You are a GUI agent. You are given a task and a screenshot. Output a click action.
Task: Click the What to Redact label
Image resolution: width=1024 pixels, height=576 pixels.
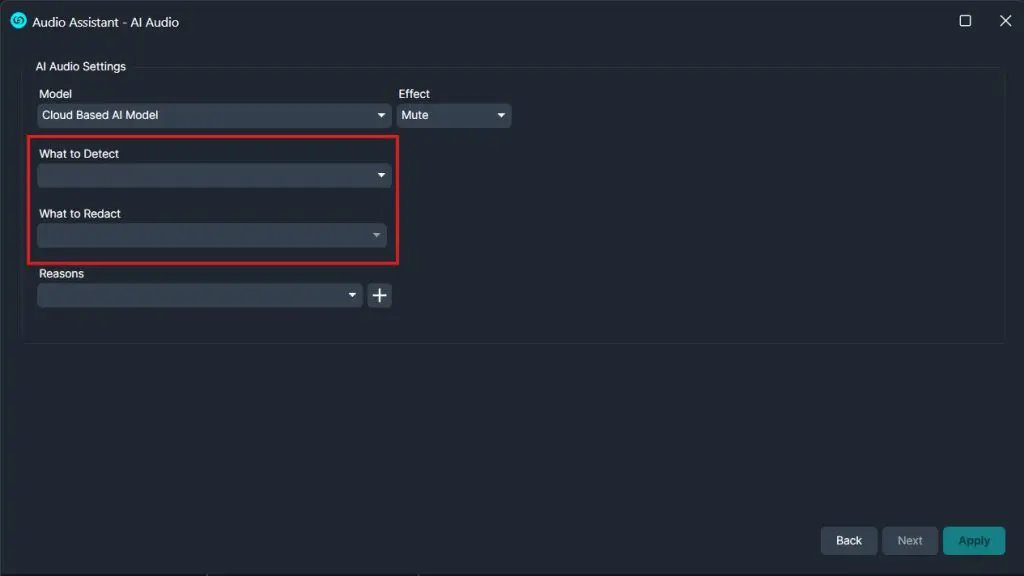pyautogui.click(x=80, y=214)
